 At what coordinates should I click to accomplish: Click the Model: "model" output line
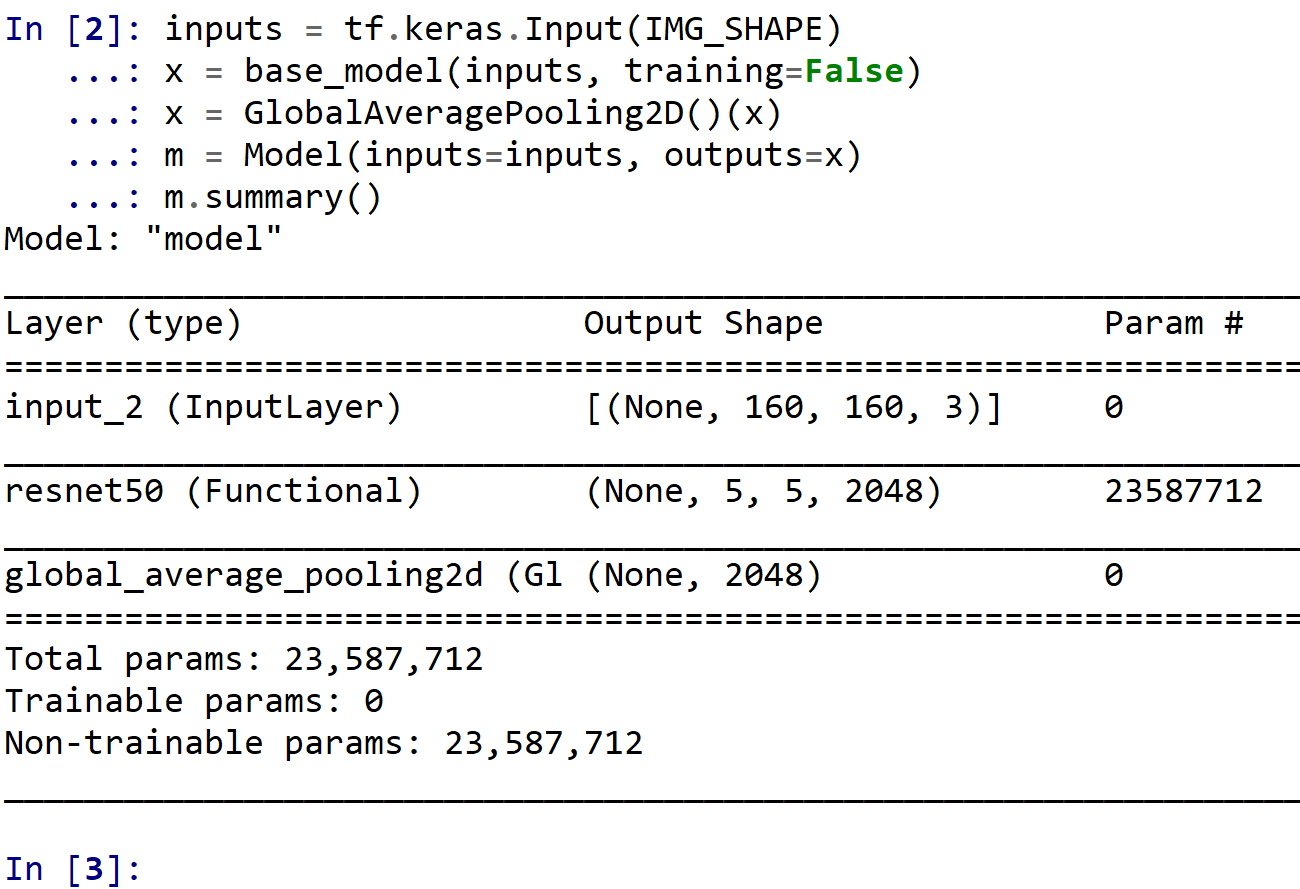[143, 239]
